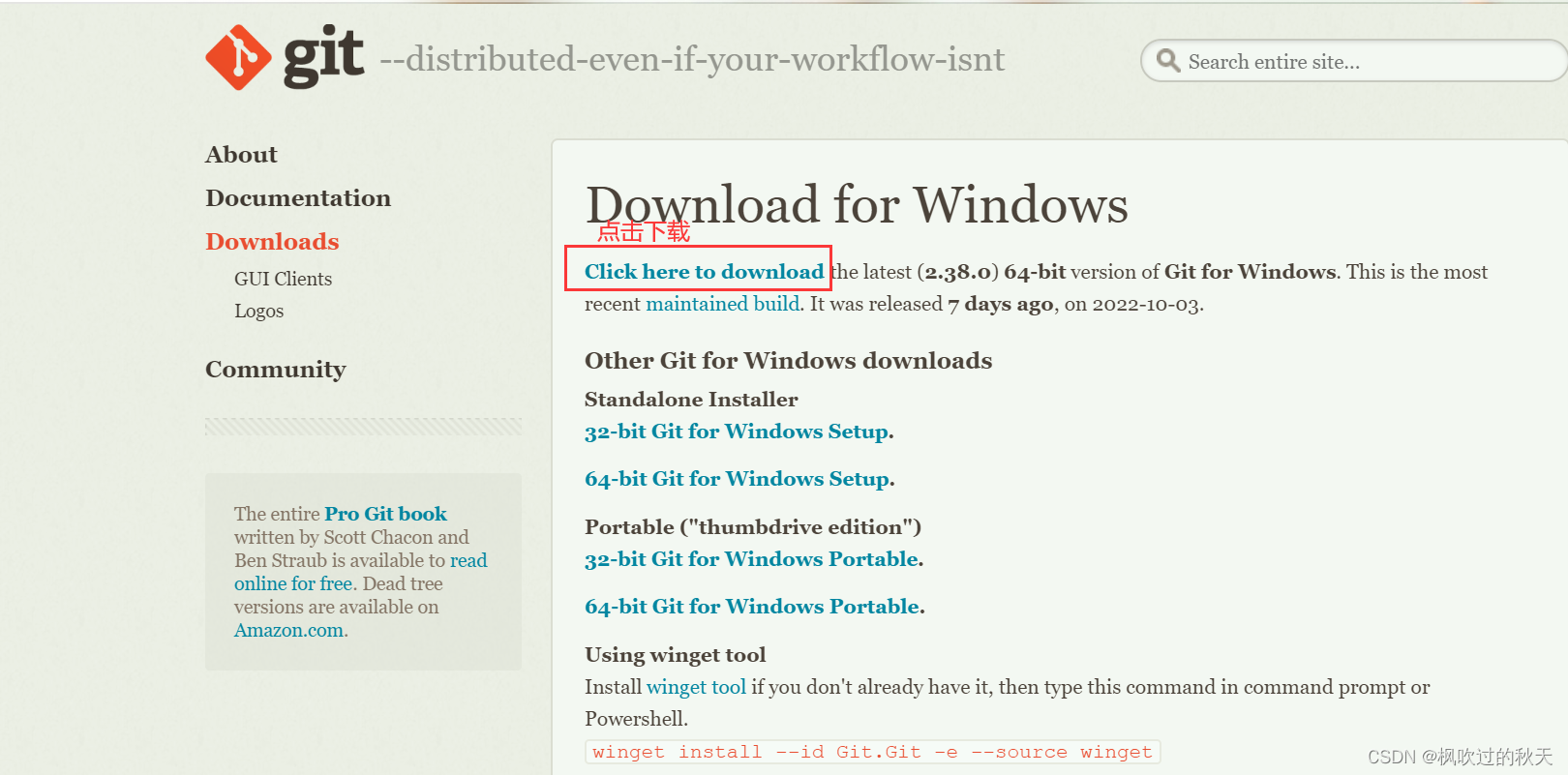
Task: Open the Community section
Action: tap(275, 370)
